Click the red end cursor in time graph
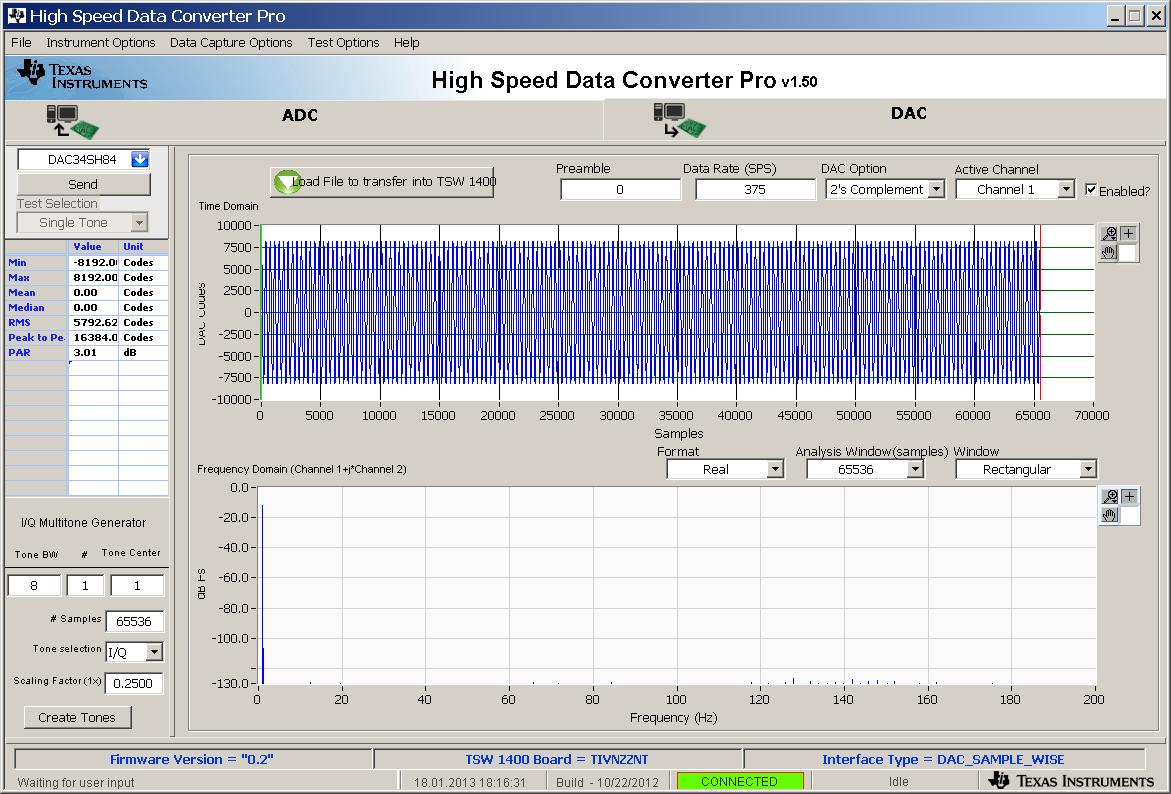 [x=1040, y=312]
